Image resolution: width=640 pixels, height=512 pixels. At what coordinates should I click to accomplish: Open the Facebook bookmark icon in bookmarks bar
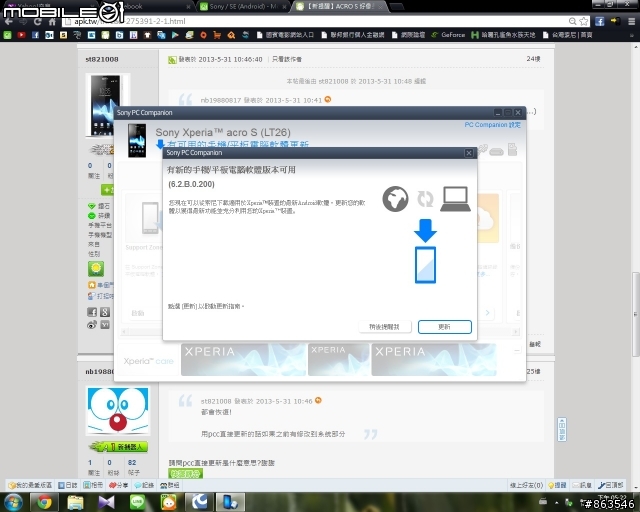35,35
